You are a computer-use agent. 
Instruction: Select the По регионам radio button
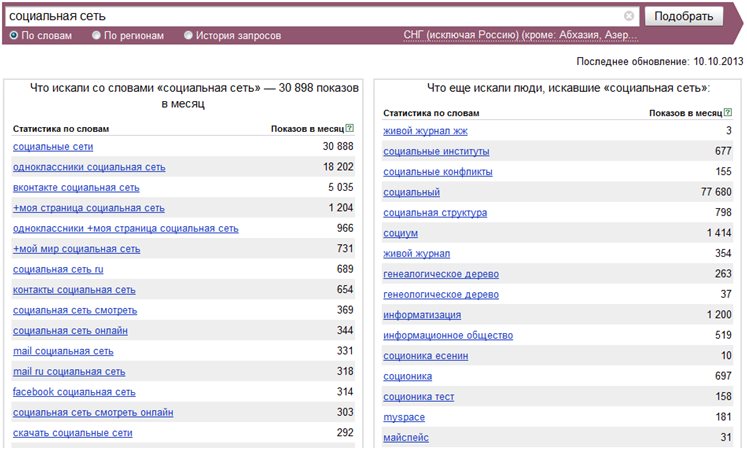coord(96,35)
